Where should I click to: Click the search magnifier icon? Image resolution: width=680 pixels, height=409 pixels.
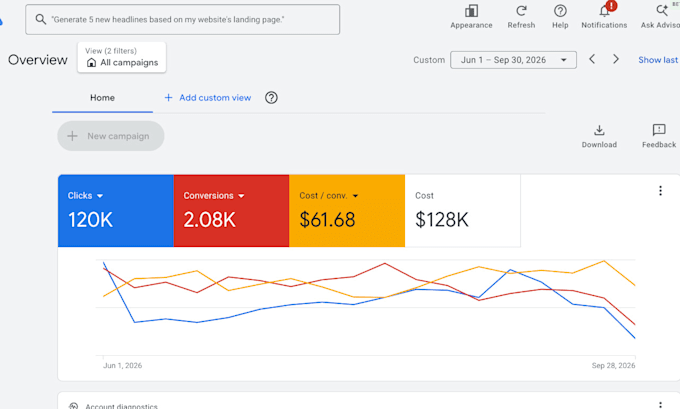pyautogui.click(x=40, y=19)
